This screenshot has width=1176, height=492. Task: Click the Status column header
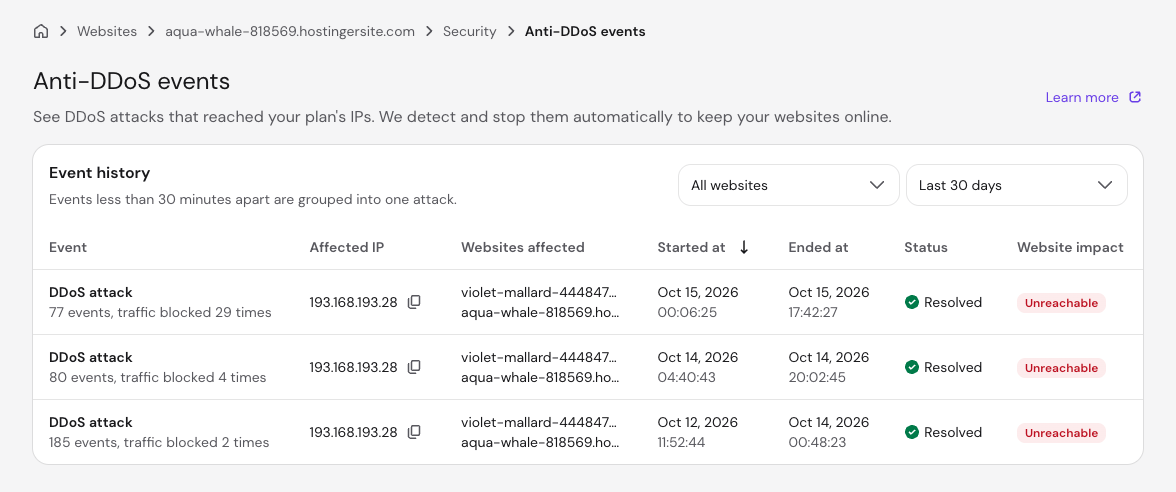(926, 248)
